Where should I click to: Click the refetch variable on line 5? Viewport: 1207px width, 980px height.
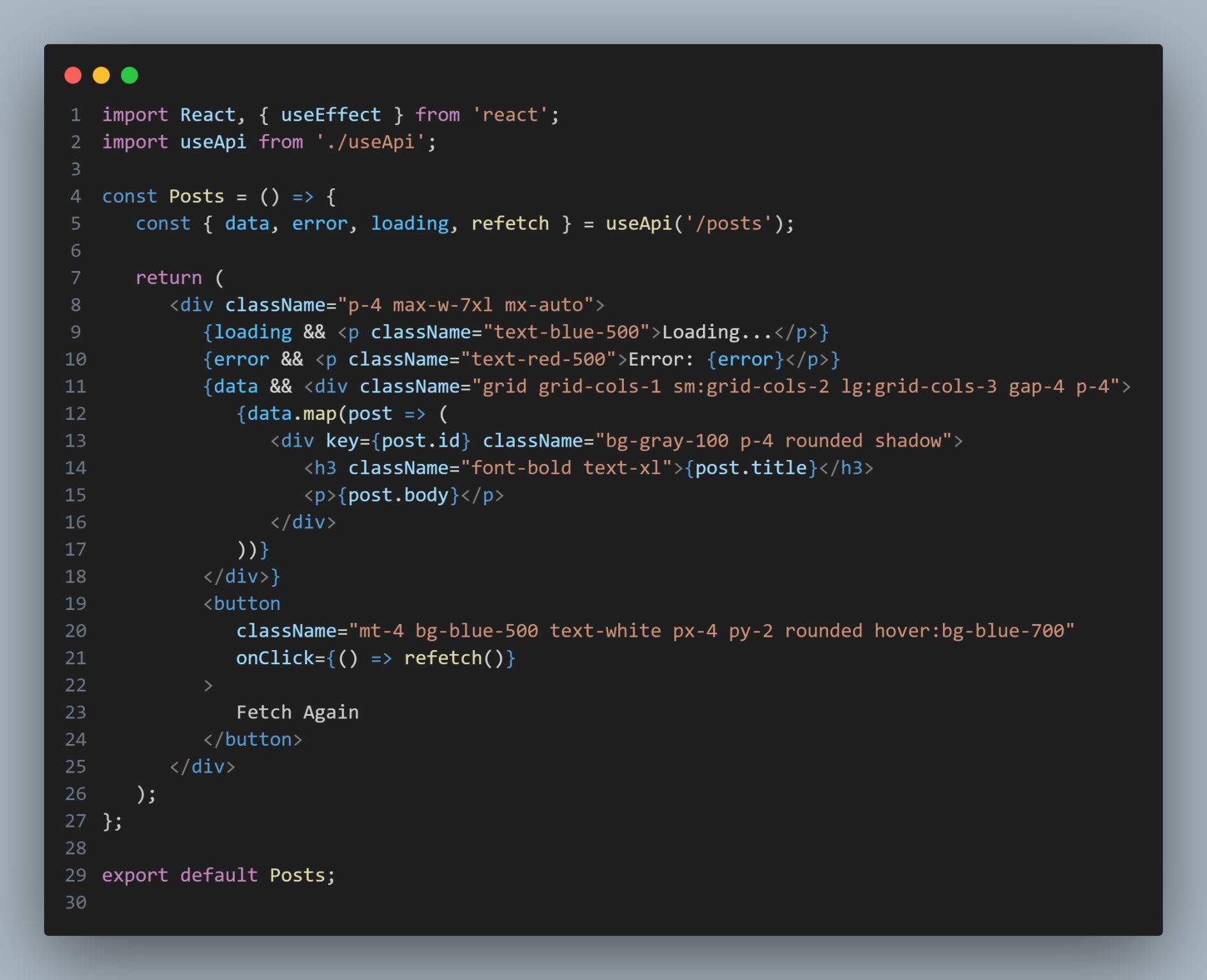pos(510,223)
